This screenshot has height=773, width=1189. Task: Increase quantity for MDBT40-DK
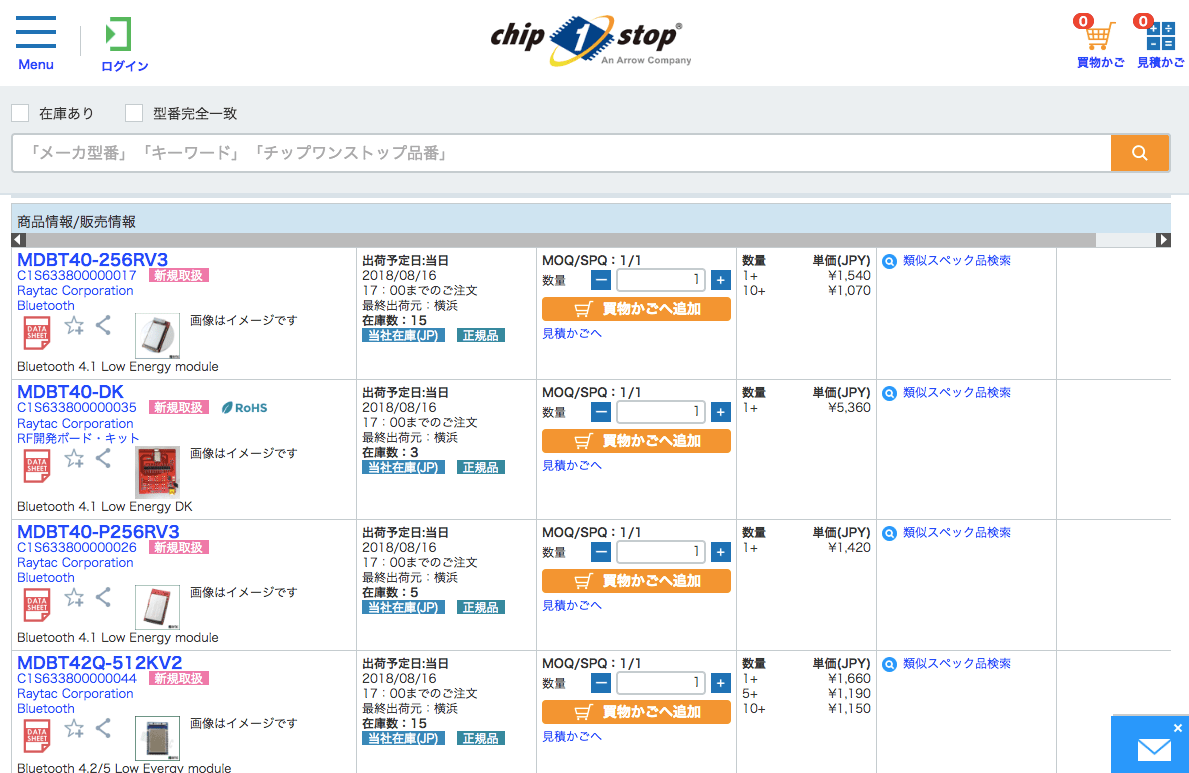pyautogui.click(x=720, y=412)
